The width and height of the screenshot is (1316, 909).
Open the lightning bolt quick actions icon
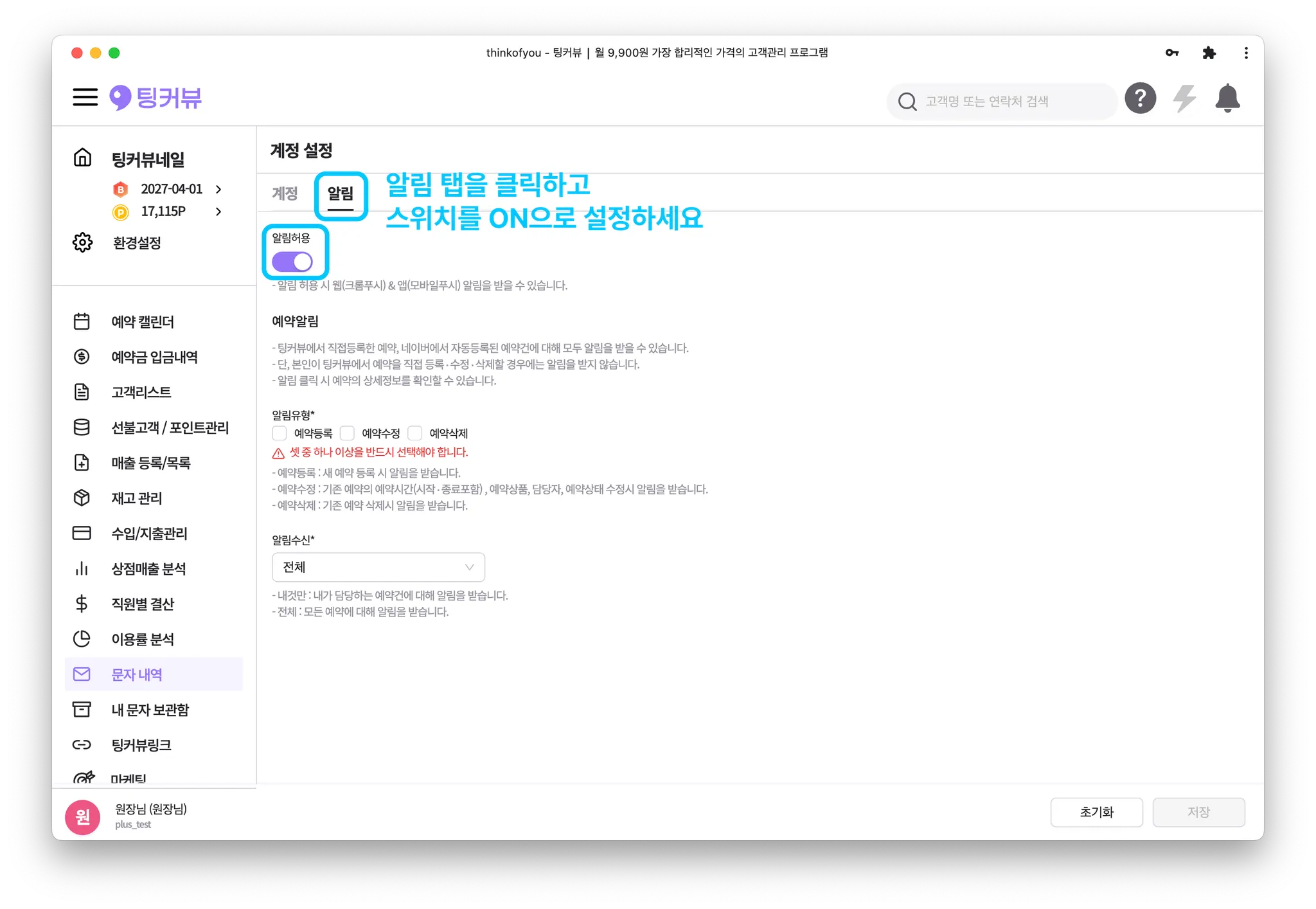click(1184, 99)
